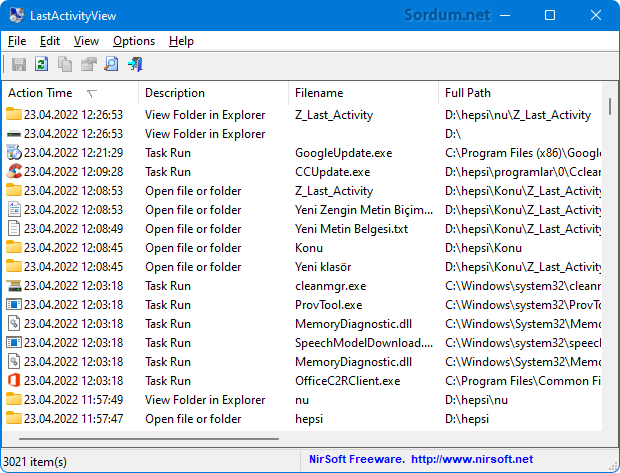Select the Yeni Metin Belgesi.txt filename
The image size is (620, 473).
352,229
